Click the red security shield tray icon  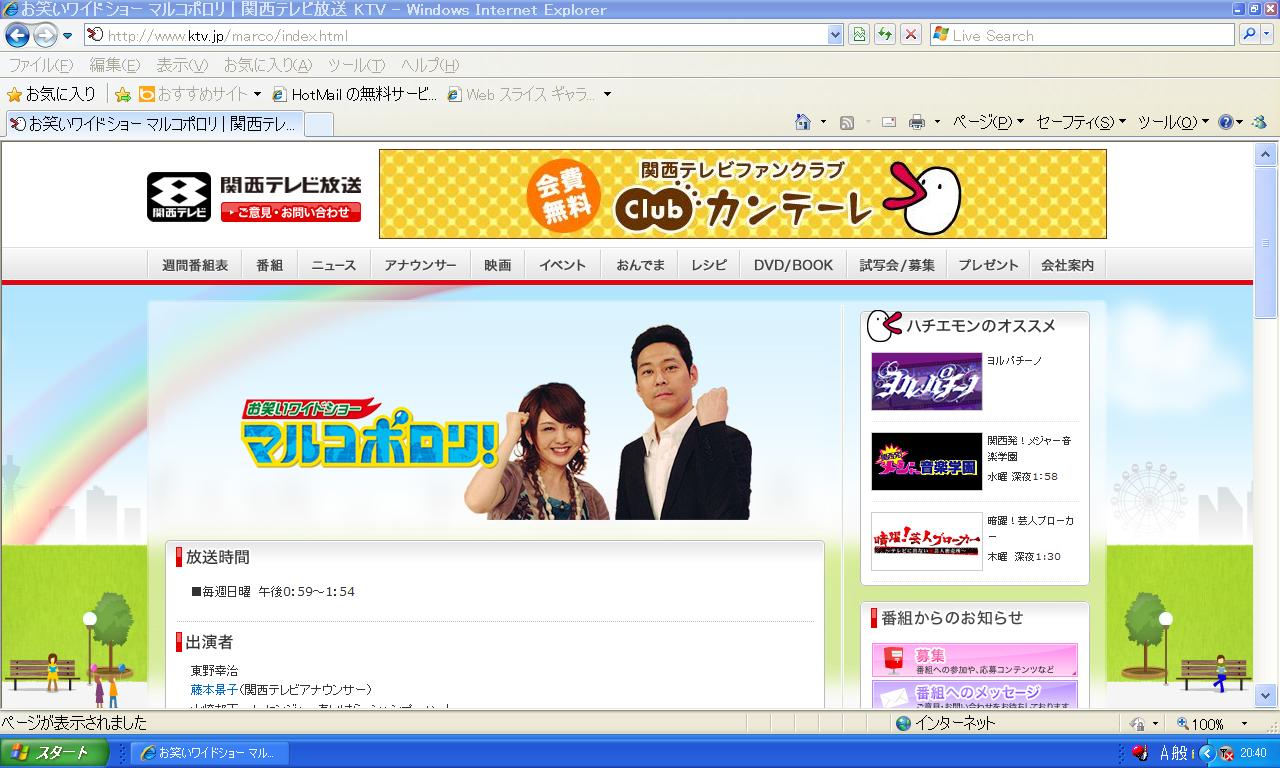[x=1140, y=753]
